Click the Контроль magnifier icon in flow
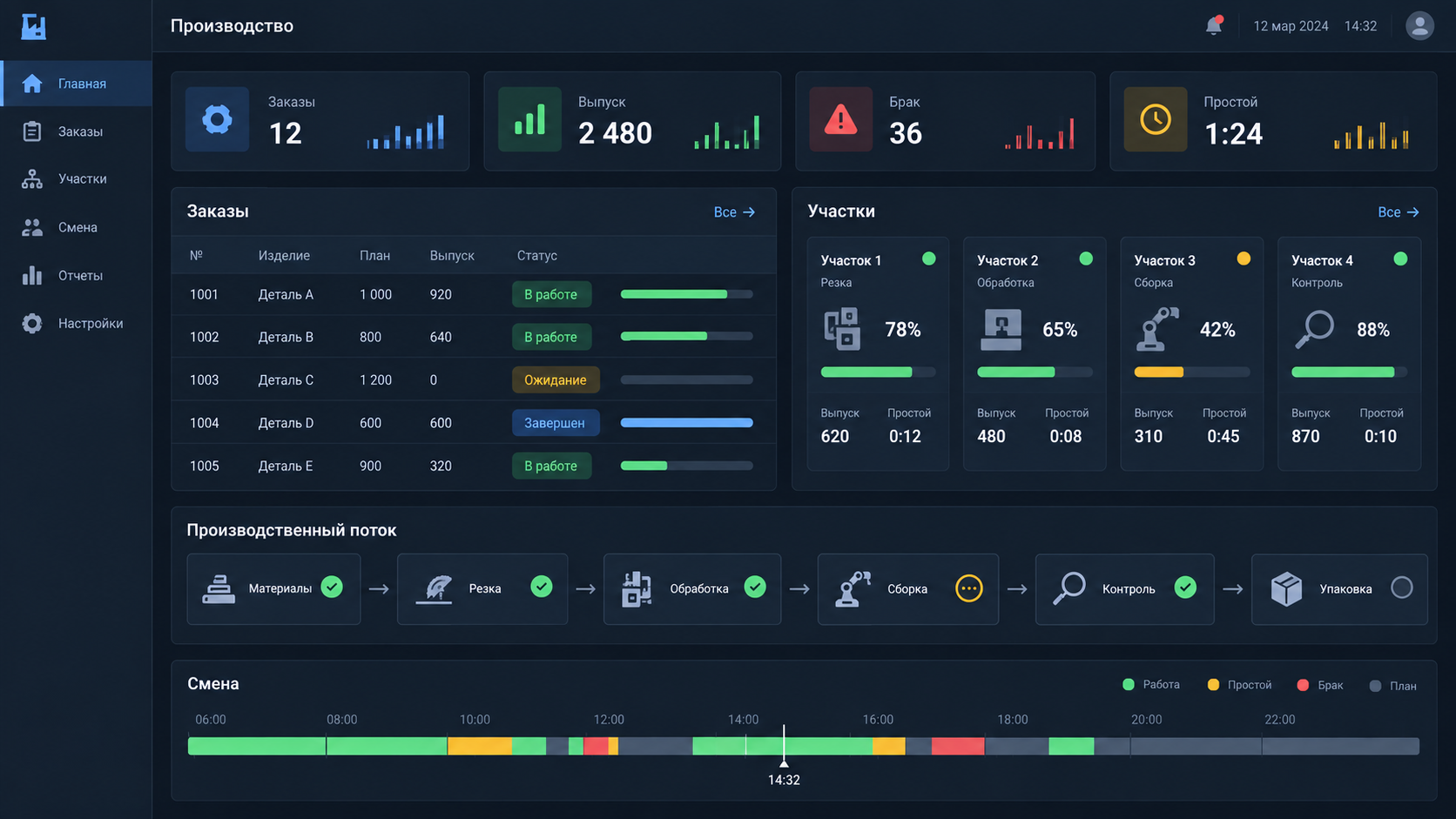The image size is (1456, 819). coord(1068,589)
